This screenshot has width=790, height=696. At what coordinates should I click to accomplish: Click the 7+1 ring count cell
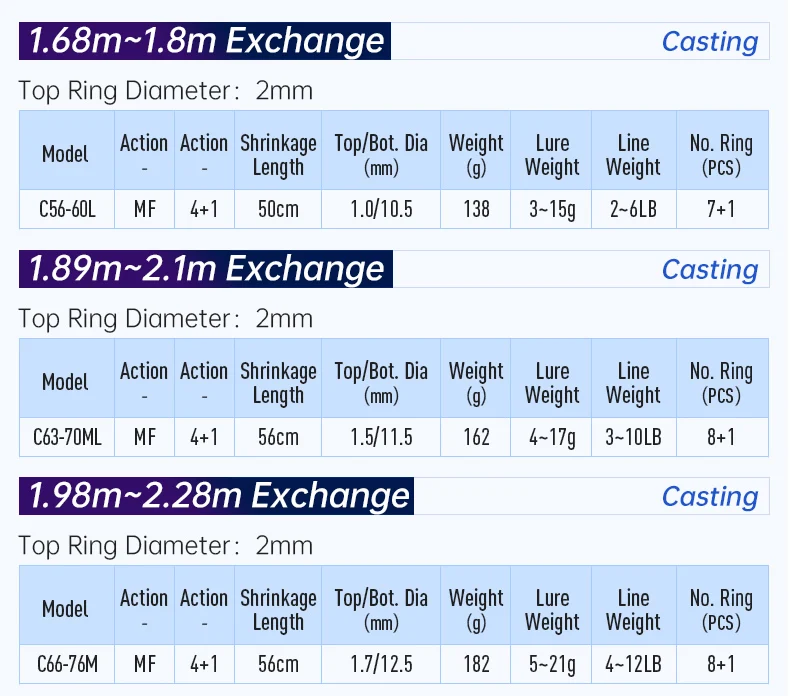tap(721, 209)
